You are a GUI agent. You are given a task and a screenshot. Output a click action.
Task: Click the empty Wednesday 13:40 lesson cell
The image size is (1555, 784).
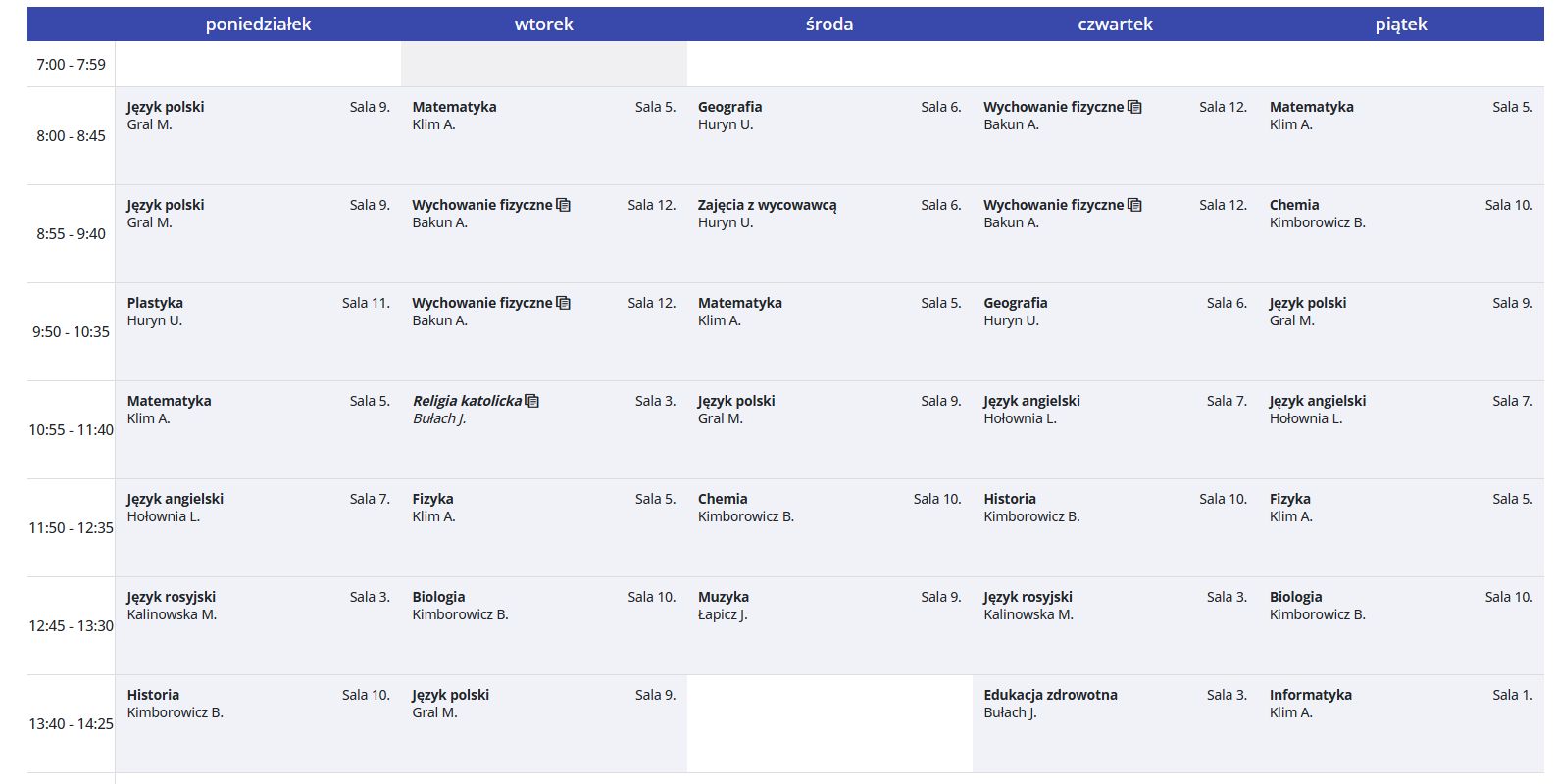click(x=829, y=723)
